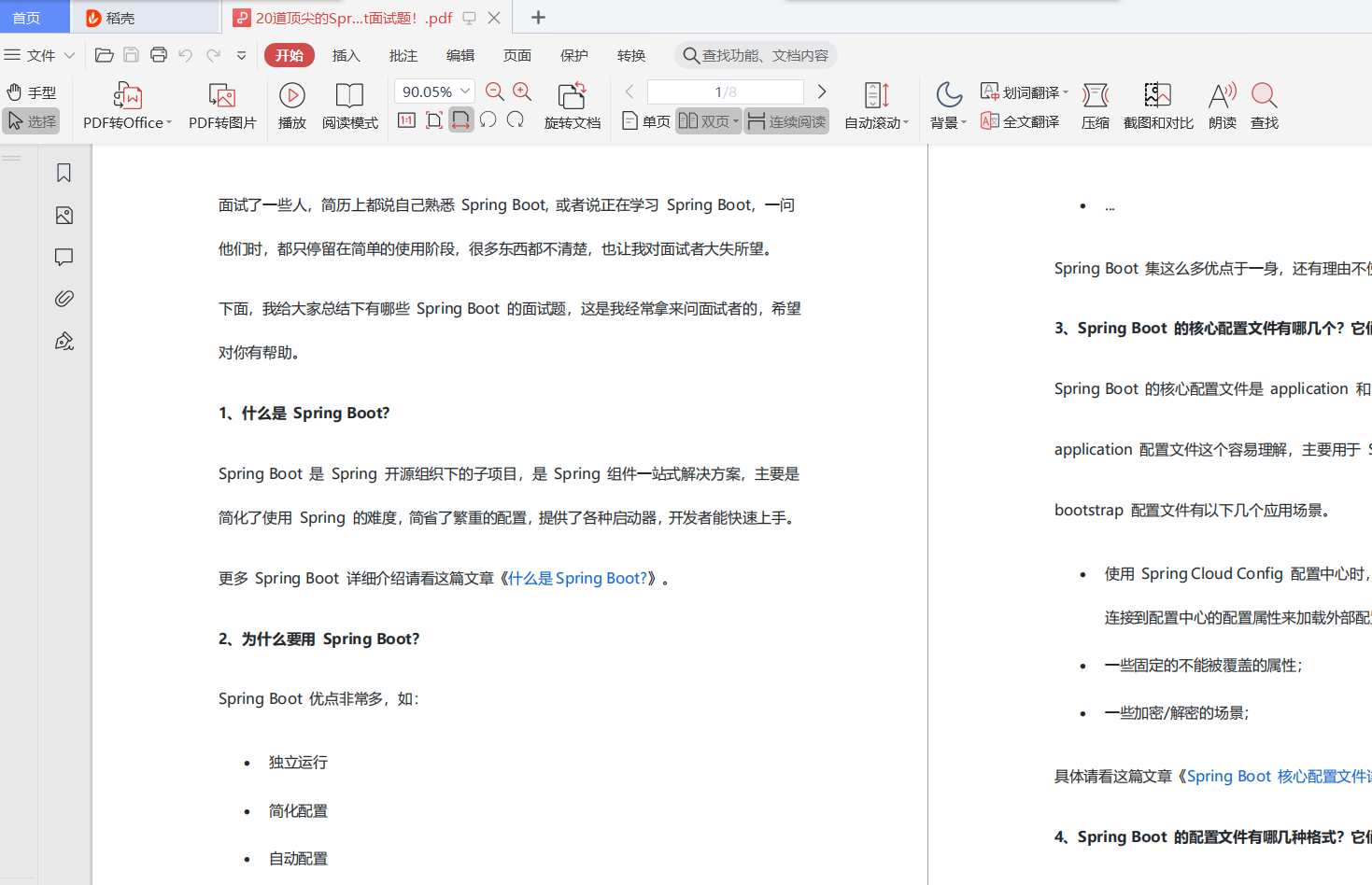Image resolution: width=1372 pixels, height=885 pixels.
Task: Start 朗读 read-aloud
Action: coord(1222,105)
